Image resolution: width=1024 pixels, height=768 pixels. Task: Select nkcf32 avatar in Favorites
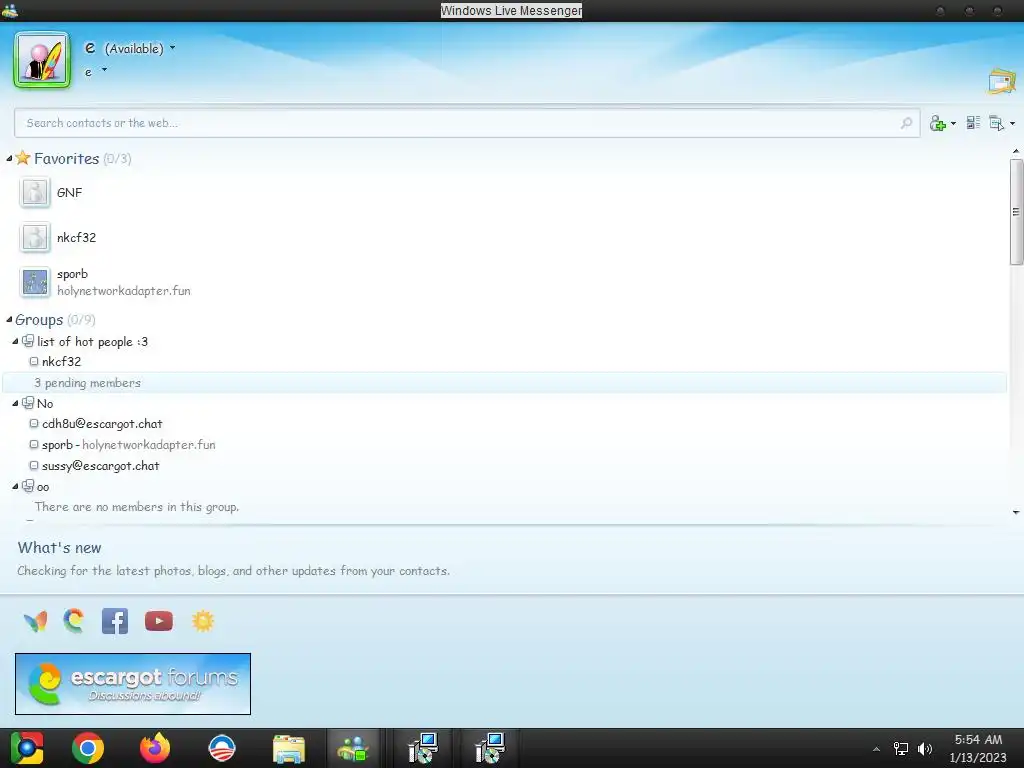35,238
